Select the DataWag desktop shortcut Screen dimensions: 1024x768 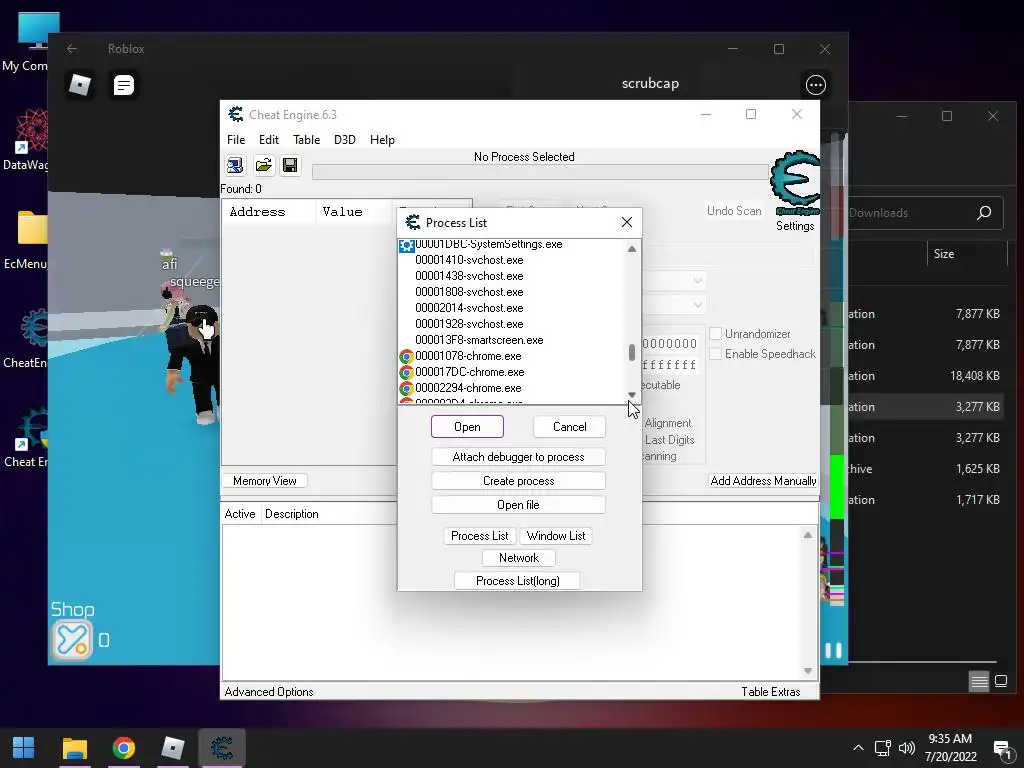pos(25,140)
